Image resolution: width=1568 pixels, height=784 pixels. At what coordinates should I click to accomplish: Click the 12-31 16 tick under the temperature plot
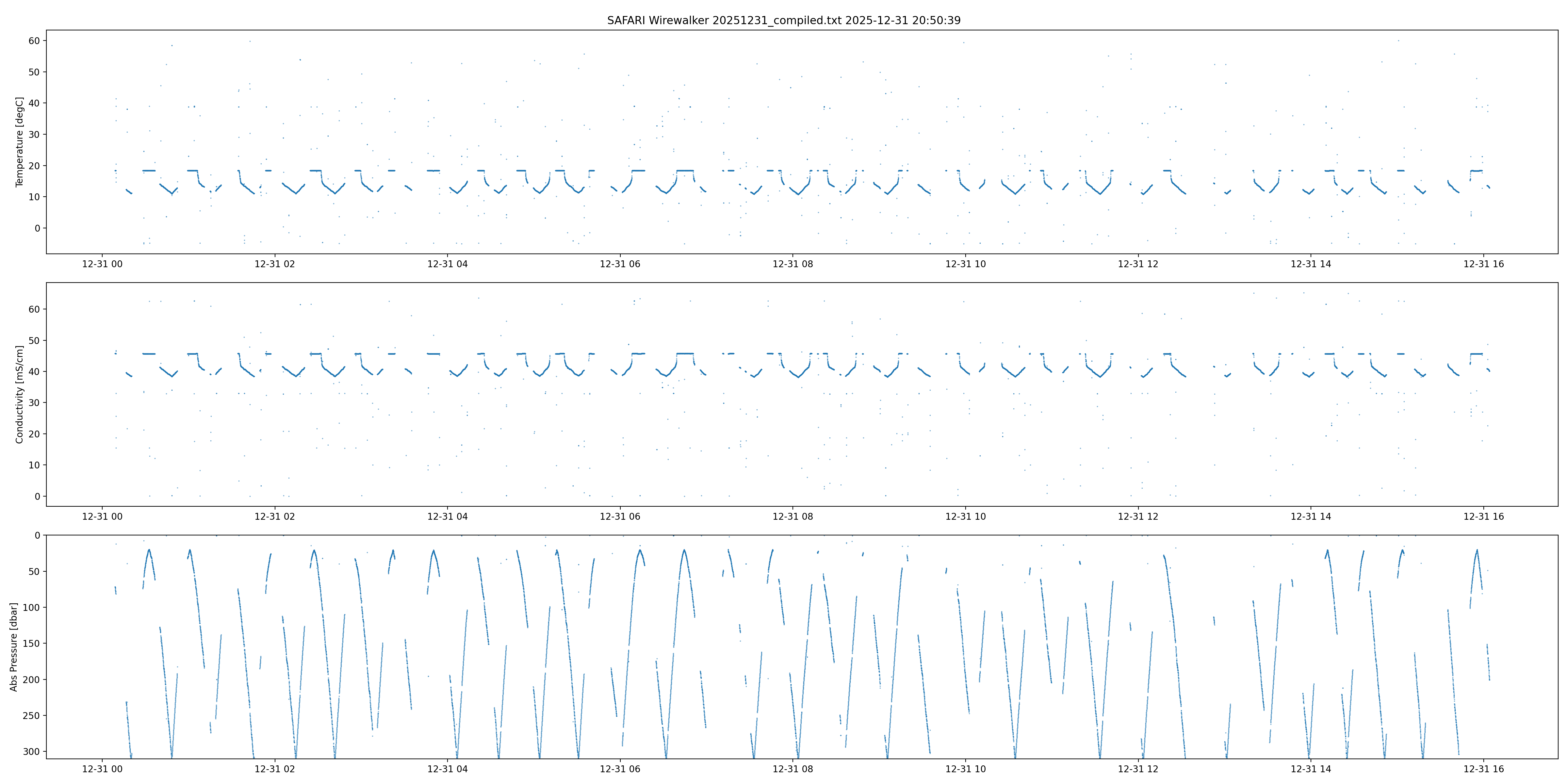click(1483, 264)
